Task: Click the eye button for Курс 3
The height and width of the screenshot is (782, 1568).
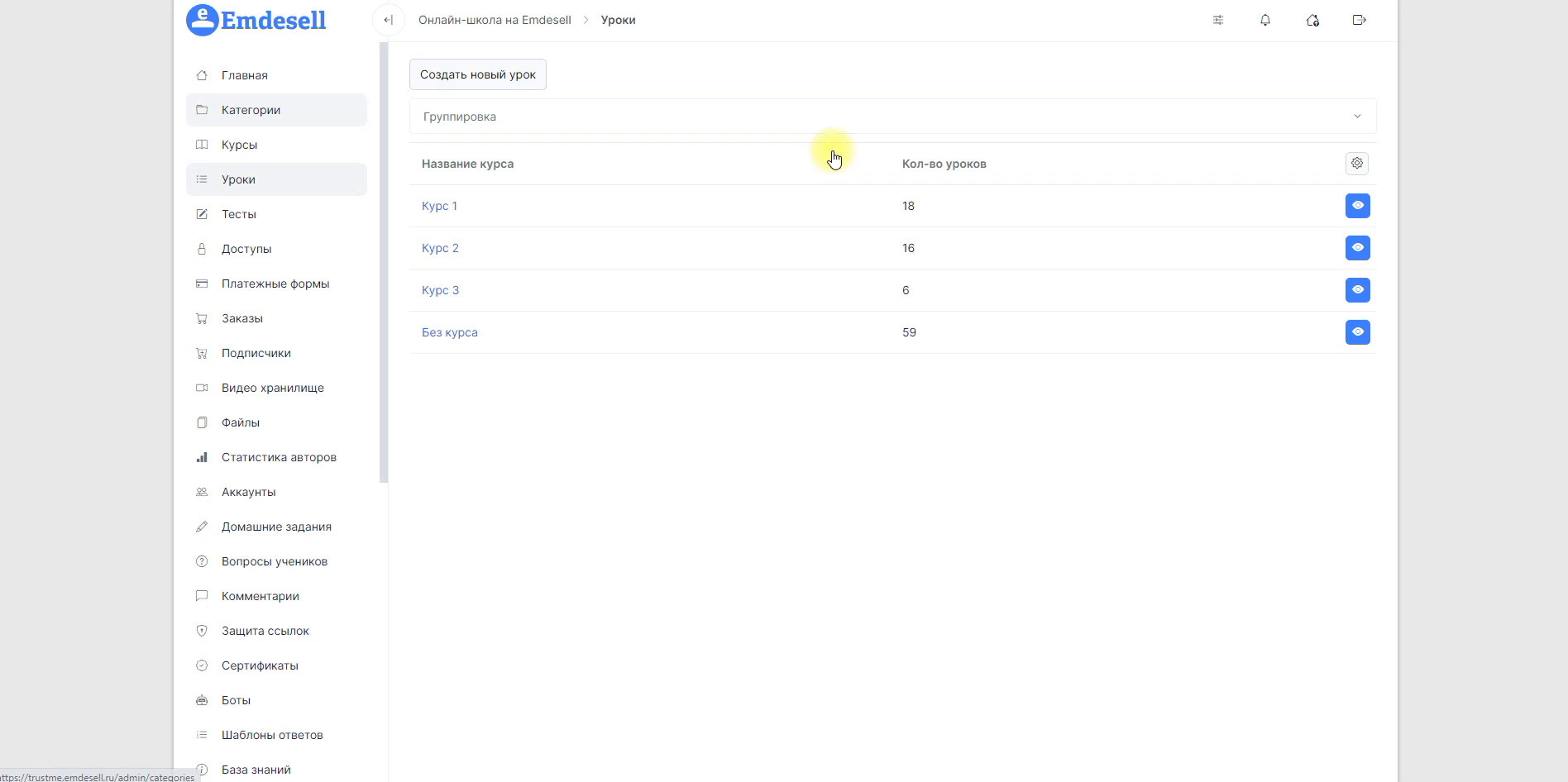Action: [x=1357, y=290]
